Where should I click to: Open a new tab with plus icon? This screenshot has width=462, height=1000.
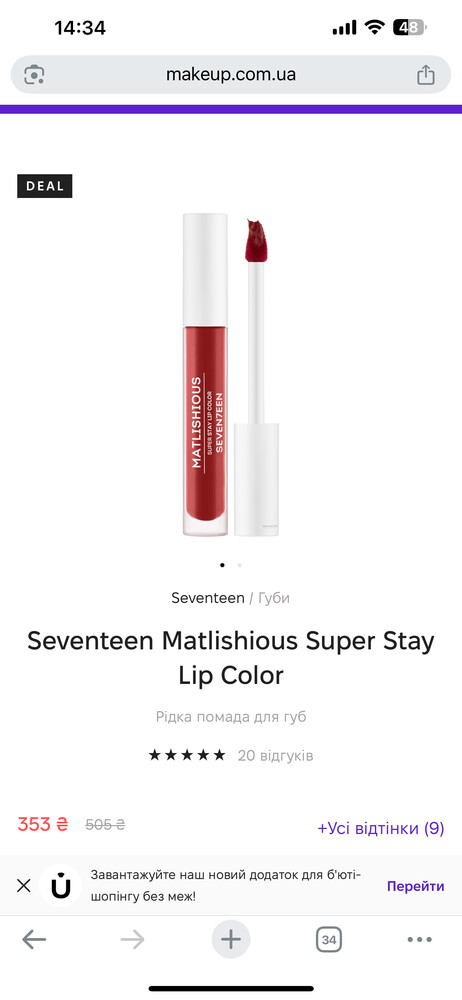click(x=230, y=939)
